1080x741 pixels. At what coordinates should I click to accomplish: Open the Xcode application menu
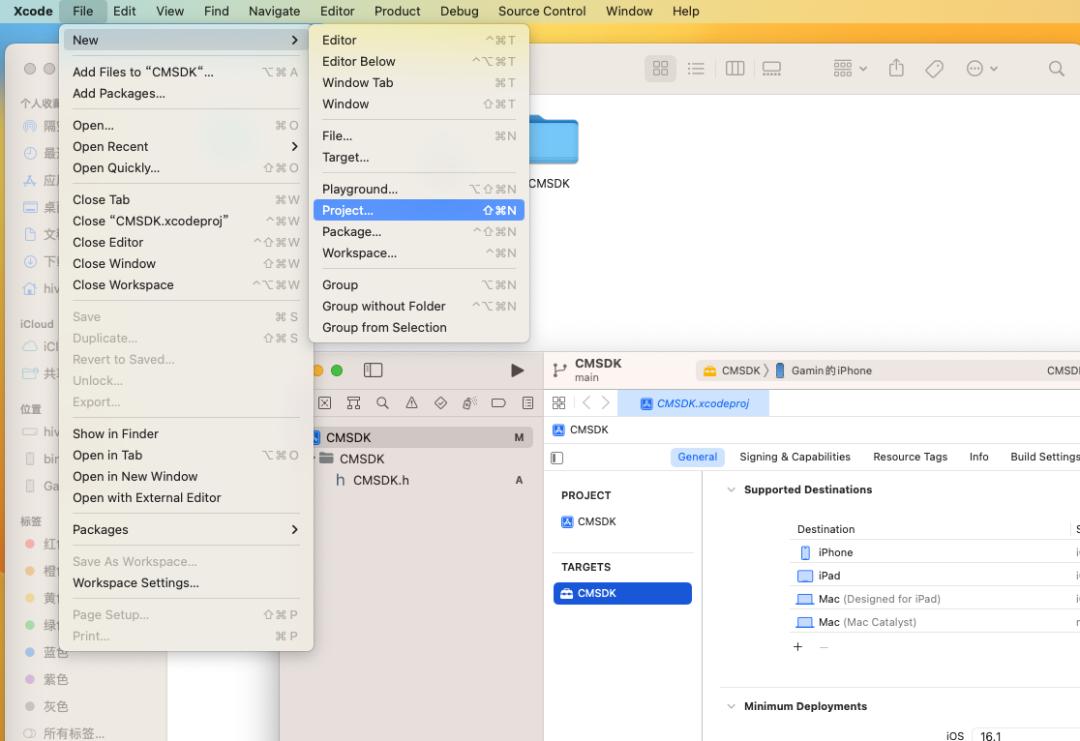pyautogui.click(x=33, y=11)
